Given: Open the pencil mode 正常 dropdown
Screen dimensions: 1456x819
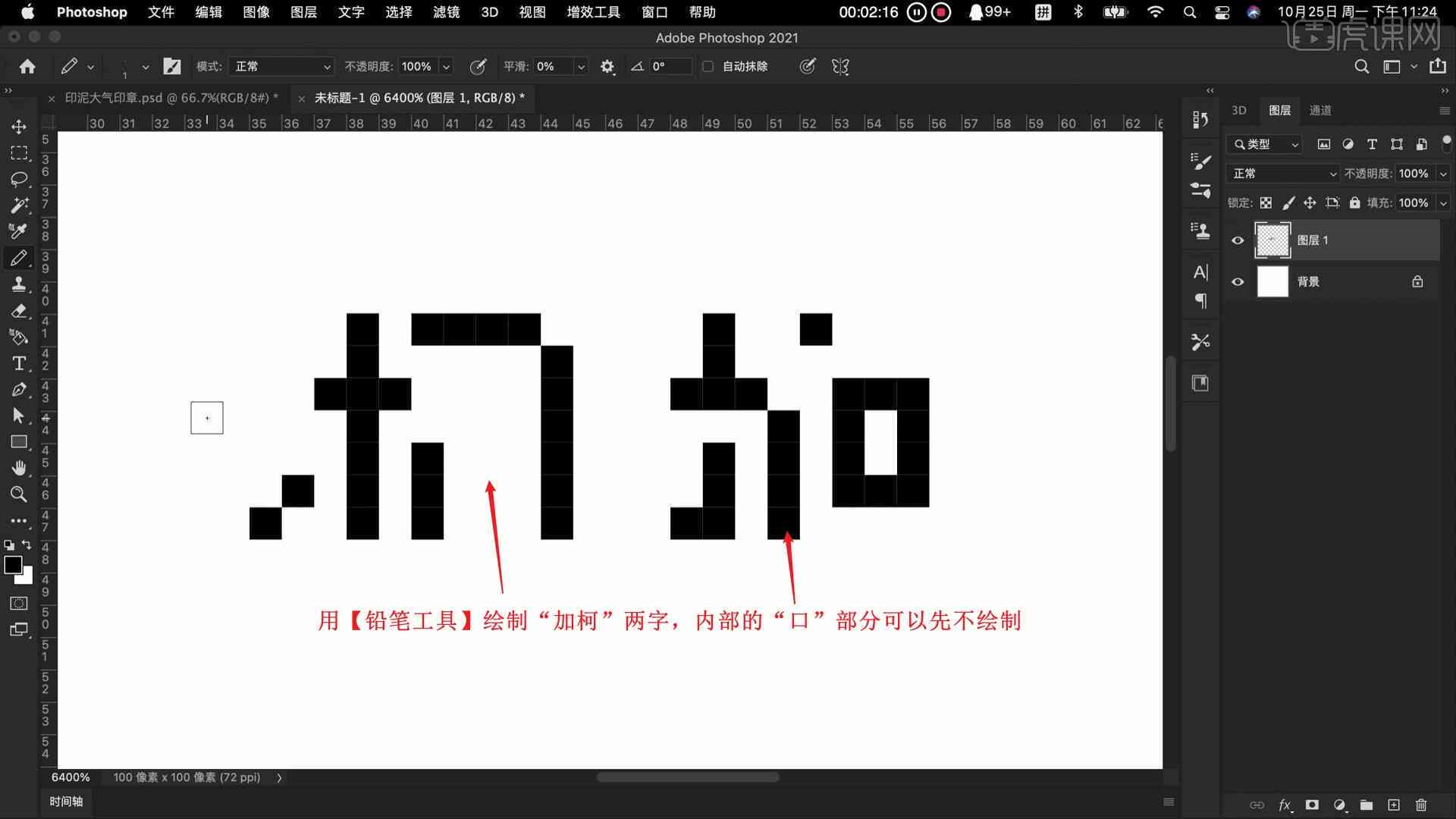Looking at the screenshot, I should [281, 67].
